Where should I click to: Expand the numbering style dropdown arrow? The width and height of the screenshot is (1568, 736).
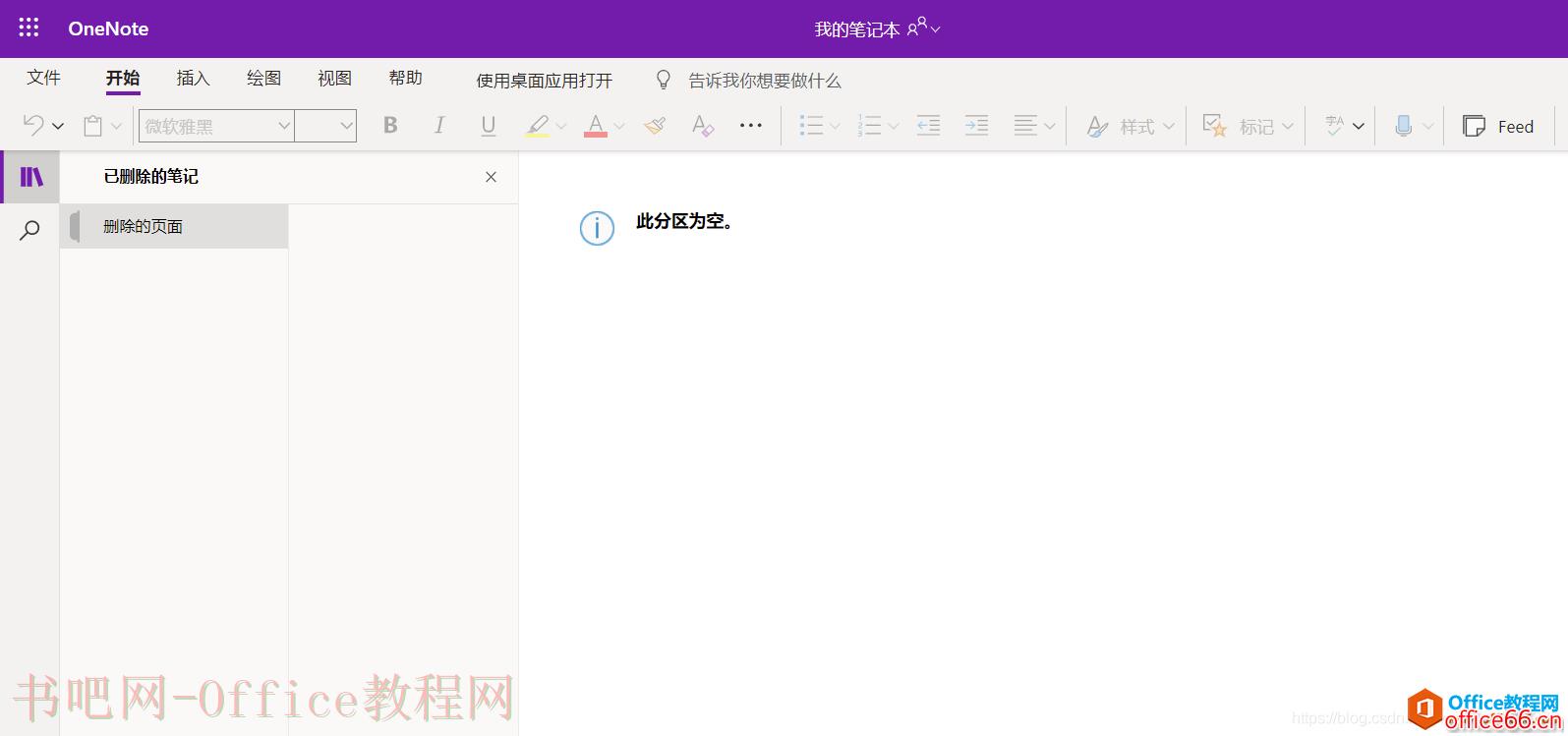click(894, 126)
